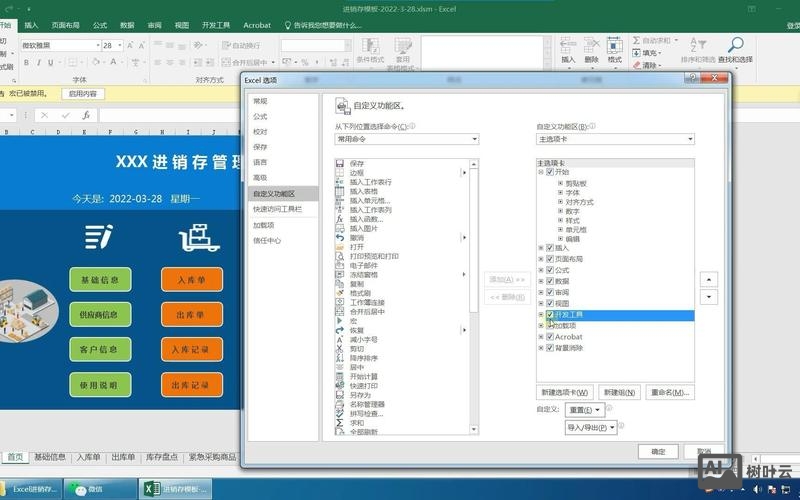The image size is (800, 500).
Task: Toggle the 开发工具 checkbox
Action: tap(550, 315)
